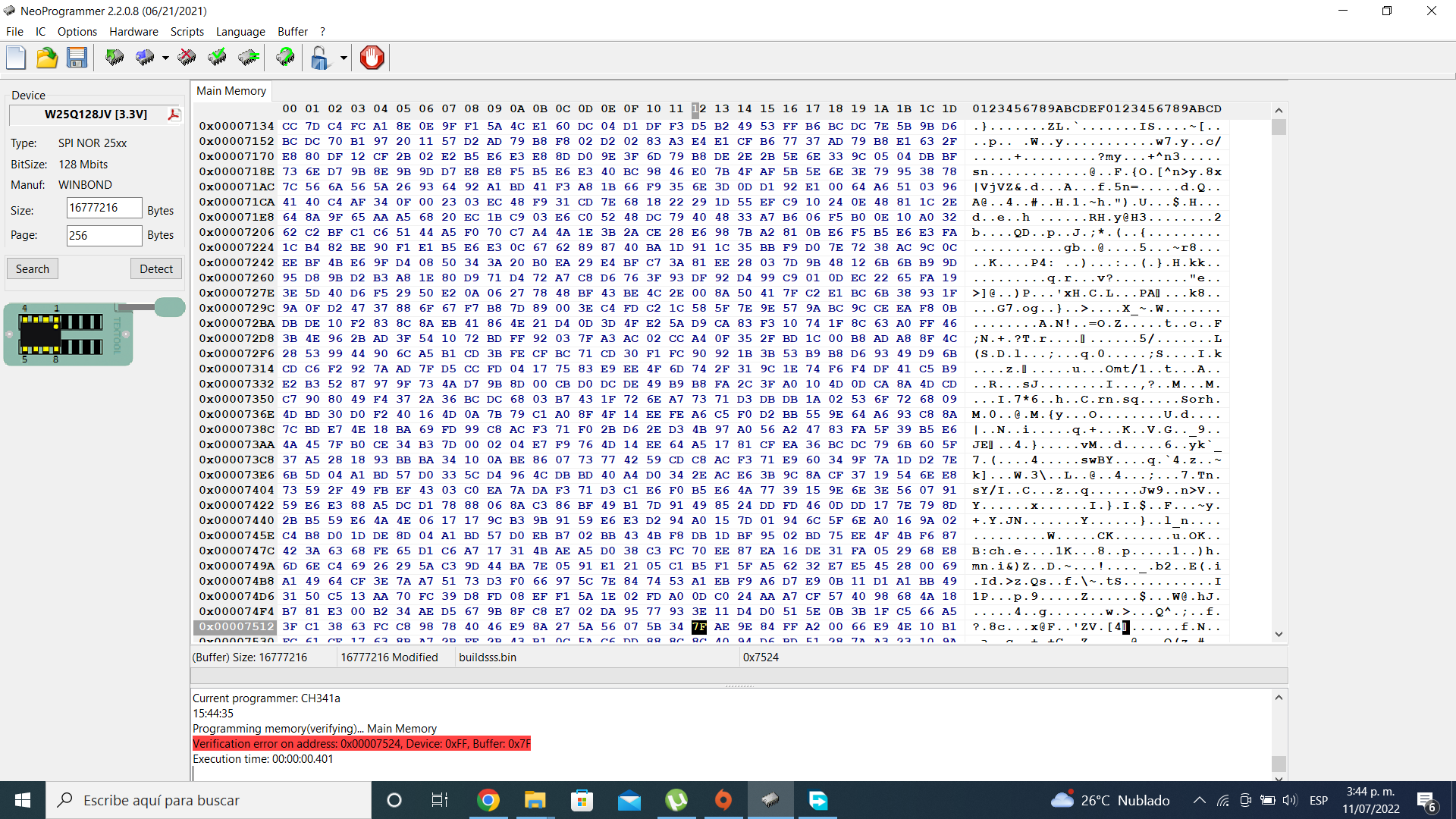Open WhatsApp from the taskbar
The height and width of the screenshot is (819, 1456).
click(676, 800)
